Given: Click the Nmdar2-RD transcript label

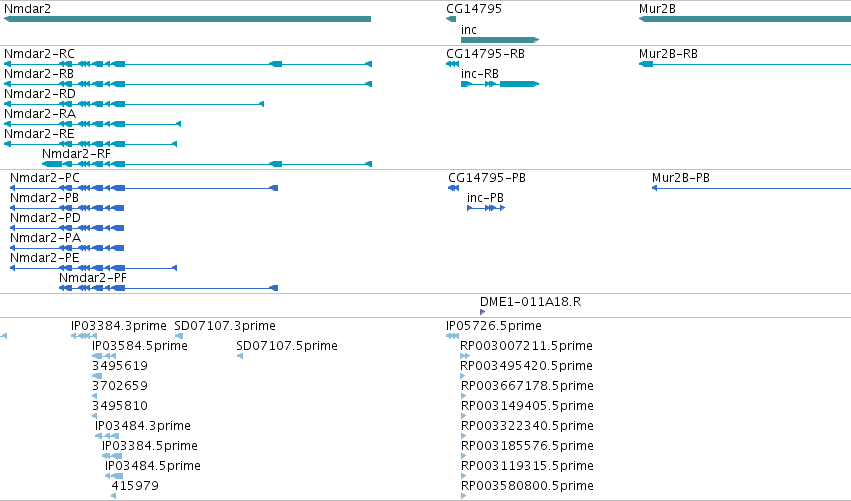Looking at the screenshot, I should (x=40, y=94).
